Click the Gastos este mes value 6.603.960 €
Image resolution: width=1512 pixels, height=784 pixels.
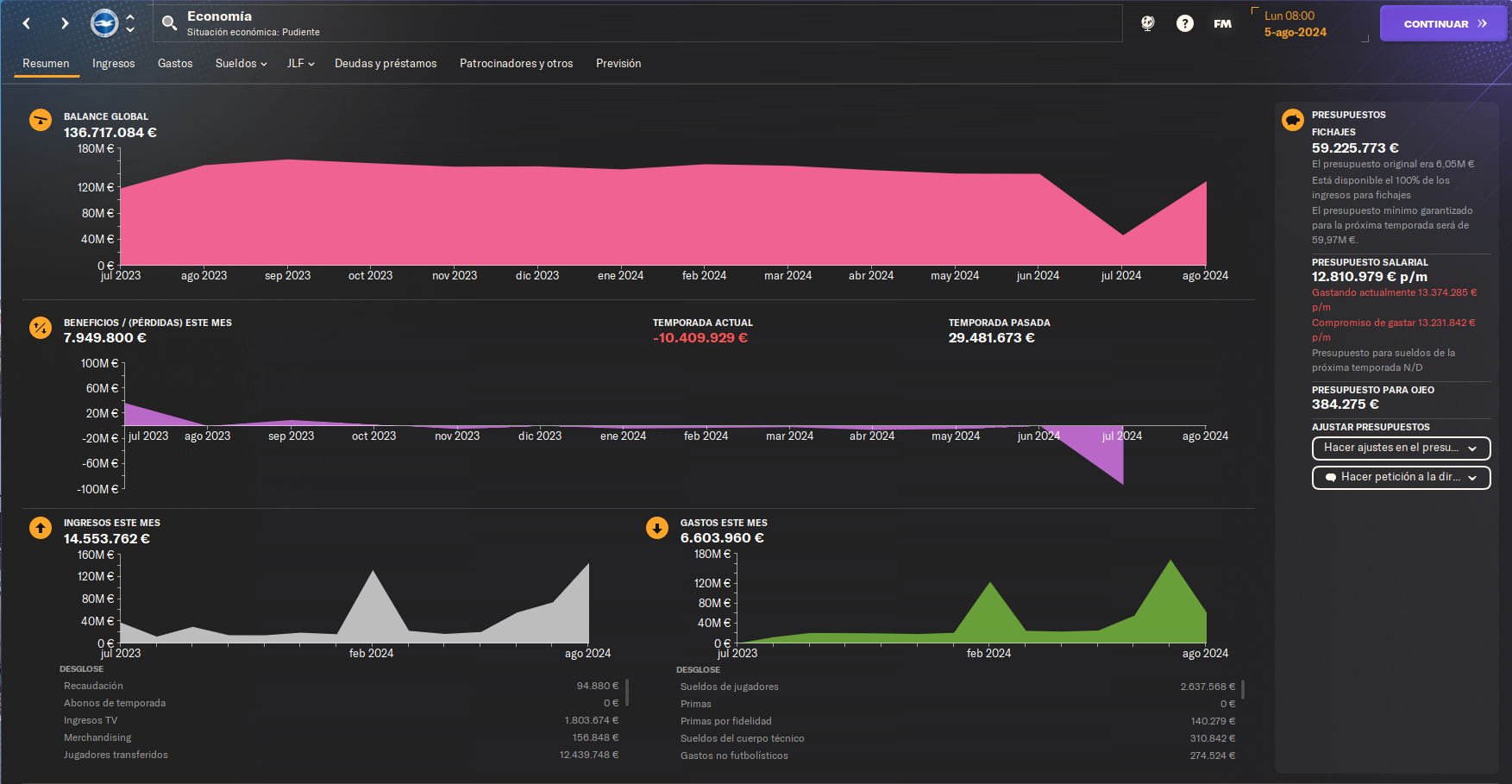723,538
